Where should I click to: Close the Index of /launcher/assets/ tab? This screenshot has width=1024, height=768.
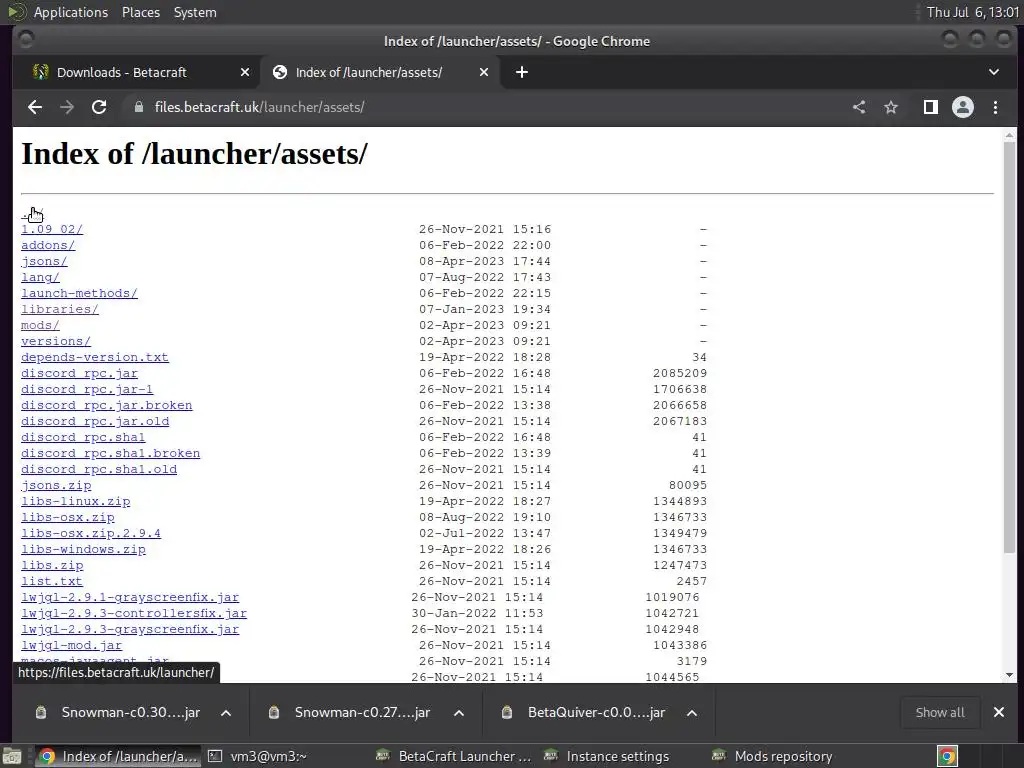click(x=484, y=72)
